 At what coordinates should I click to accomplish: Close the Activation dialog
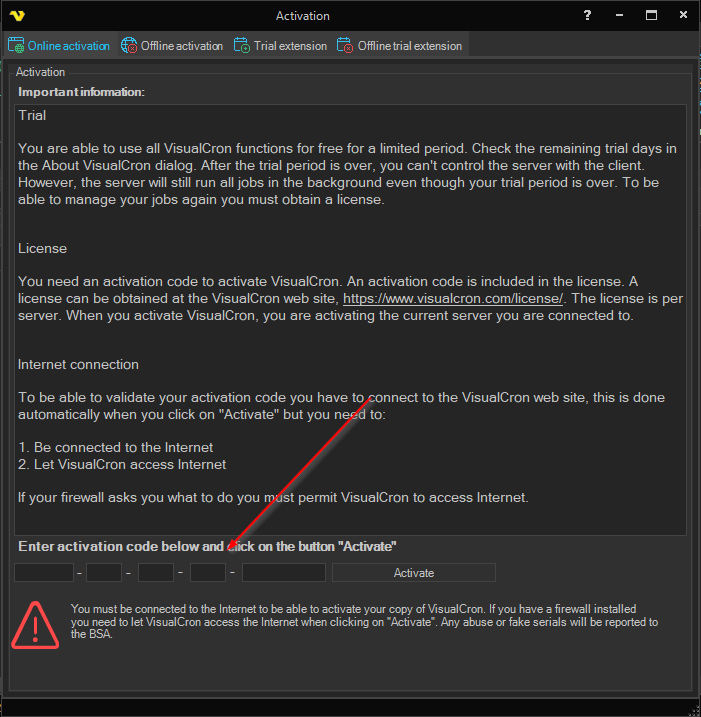pyautogui.click(x=683, y=15)
